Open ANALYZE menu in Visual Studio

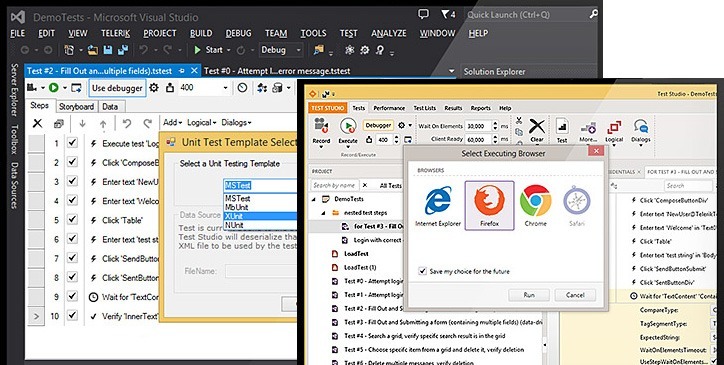(x=389, y=33)
